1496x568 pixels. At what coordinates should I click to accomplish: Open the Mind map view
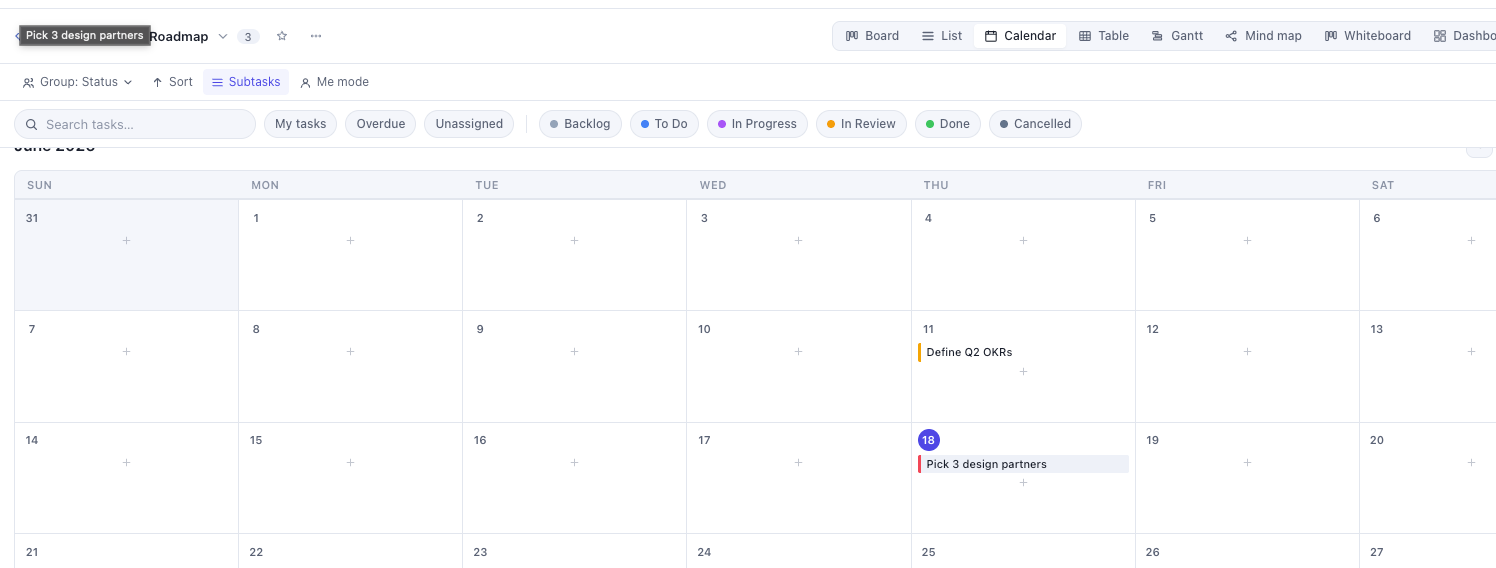(1264, 36)
